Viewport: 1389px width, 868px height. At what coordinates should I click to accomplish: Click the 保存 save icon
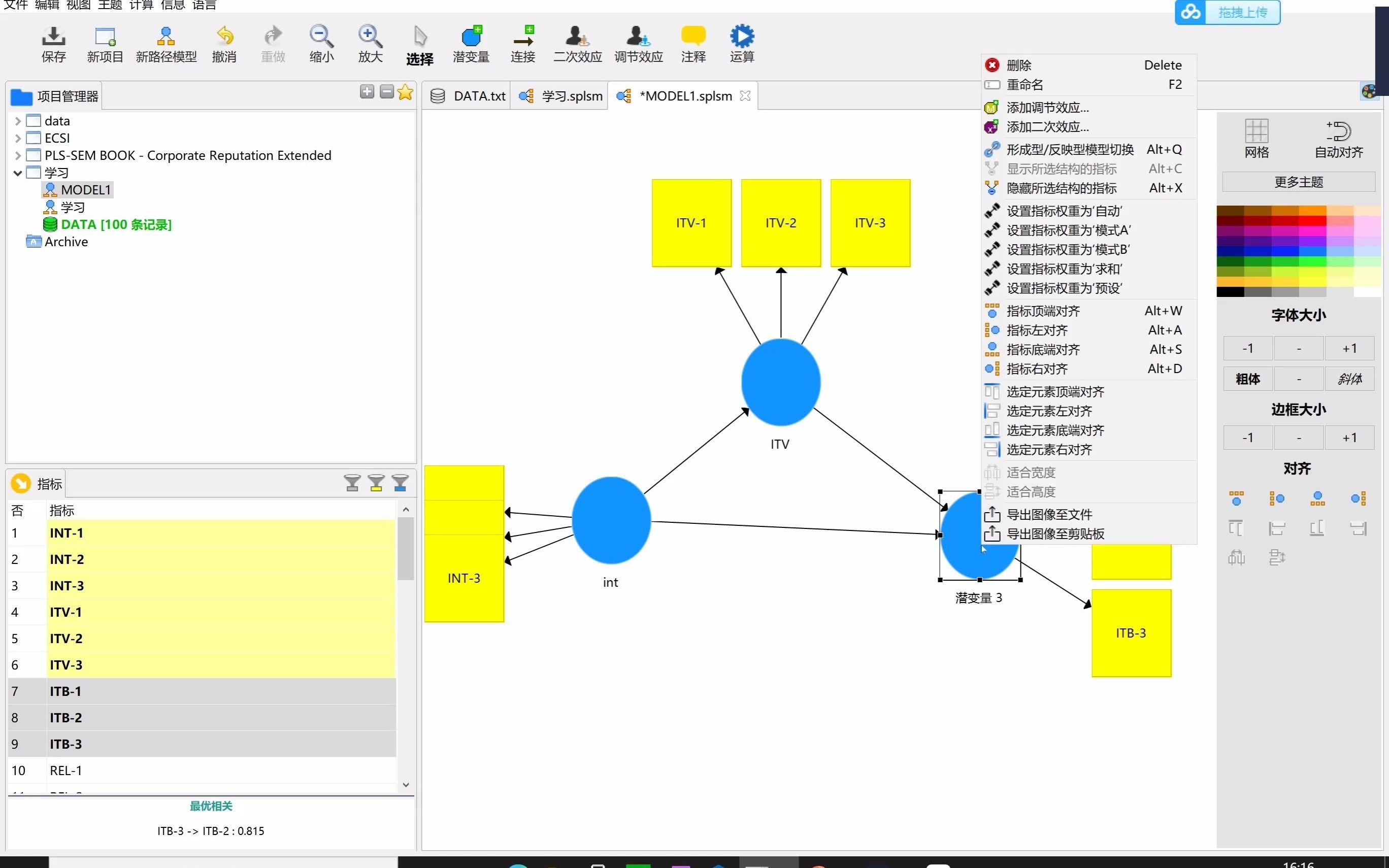tap(53, 37)
